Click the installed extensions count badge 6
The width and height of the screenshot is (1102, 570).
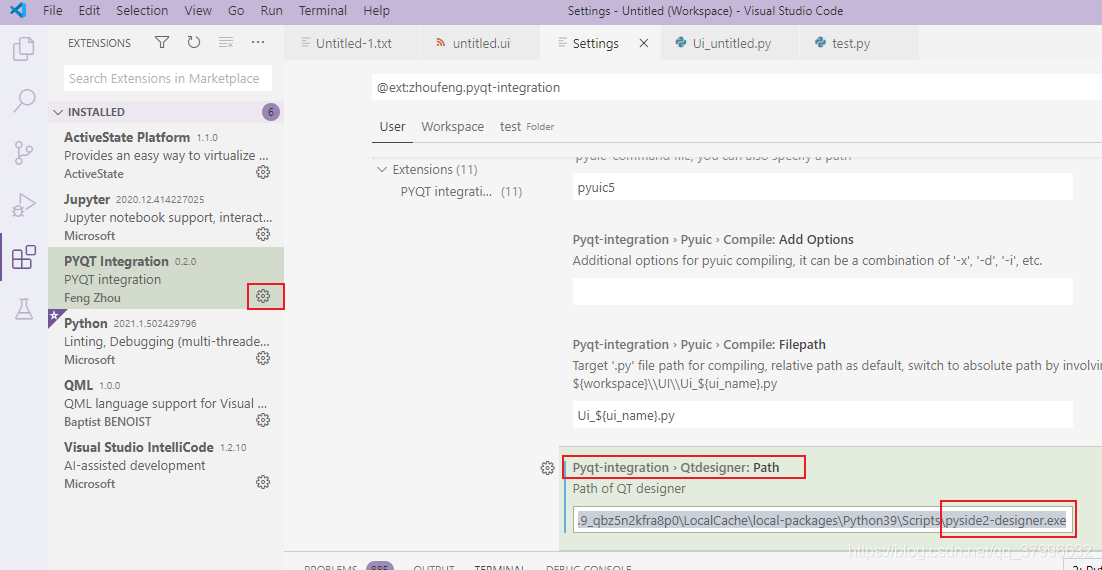point(271,112)
